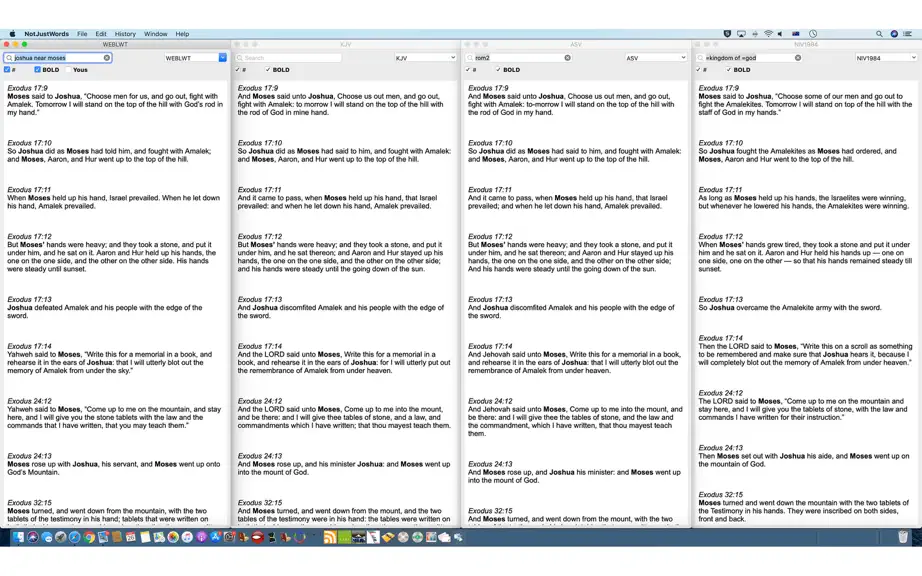
Task: Open Safari compass icon in dock
Action: tap(75, 537)
